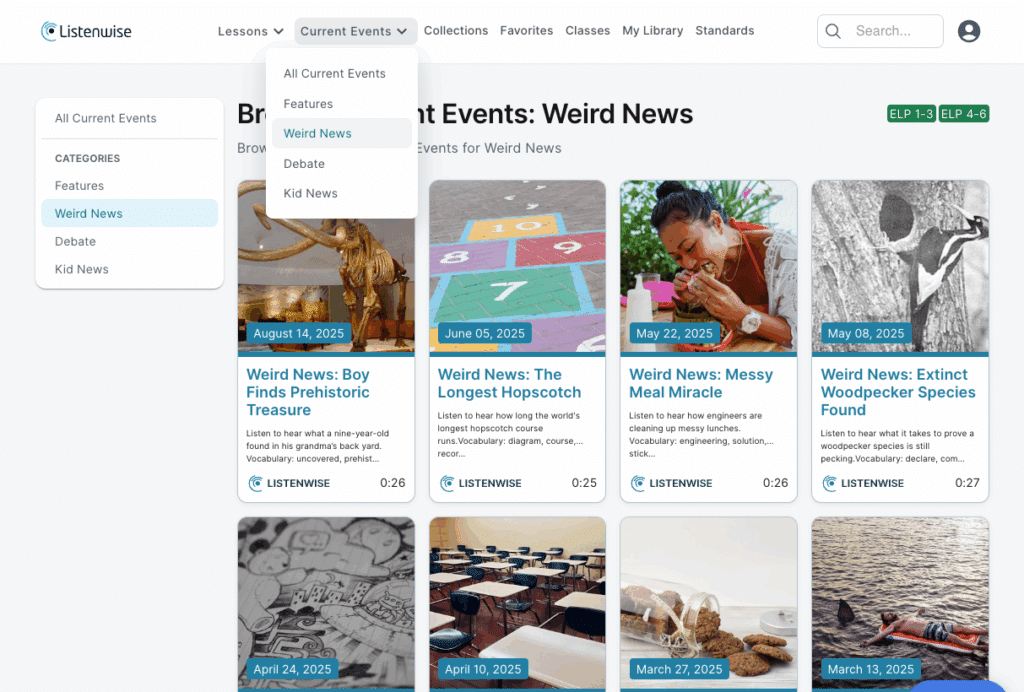Click the search magnifier icon
The width and height of the screenshot is (1024, 692).
point(833,31)
